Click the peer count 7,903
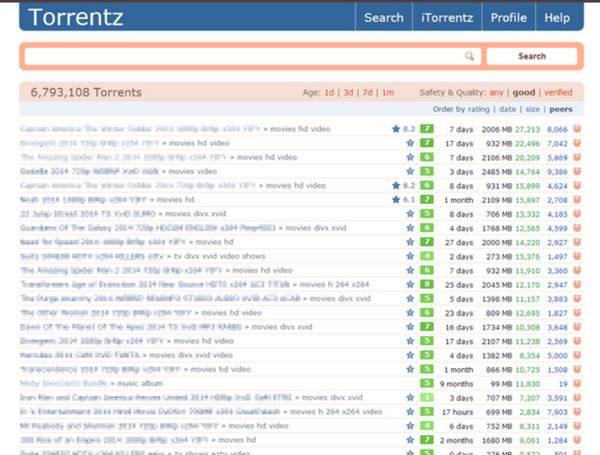The width and height of the screenshot is (600, 455). tap(557, 412)
